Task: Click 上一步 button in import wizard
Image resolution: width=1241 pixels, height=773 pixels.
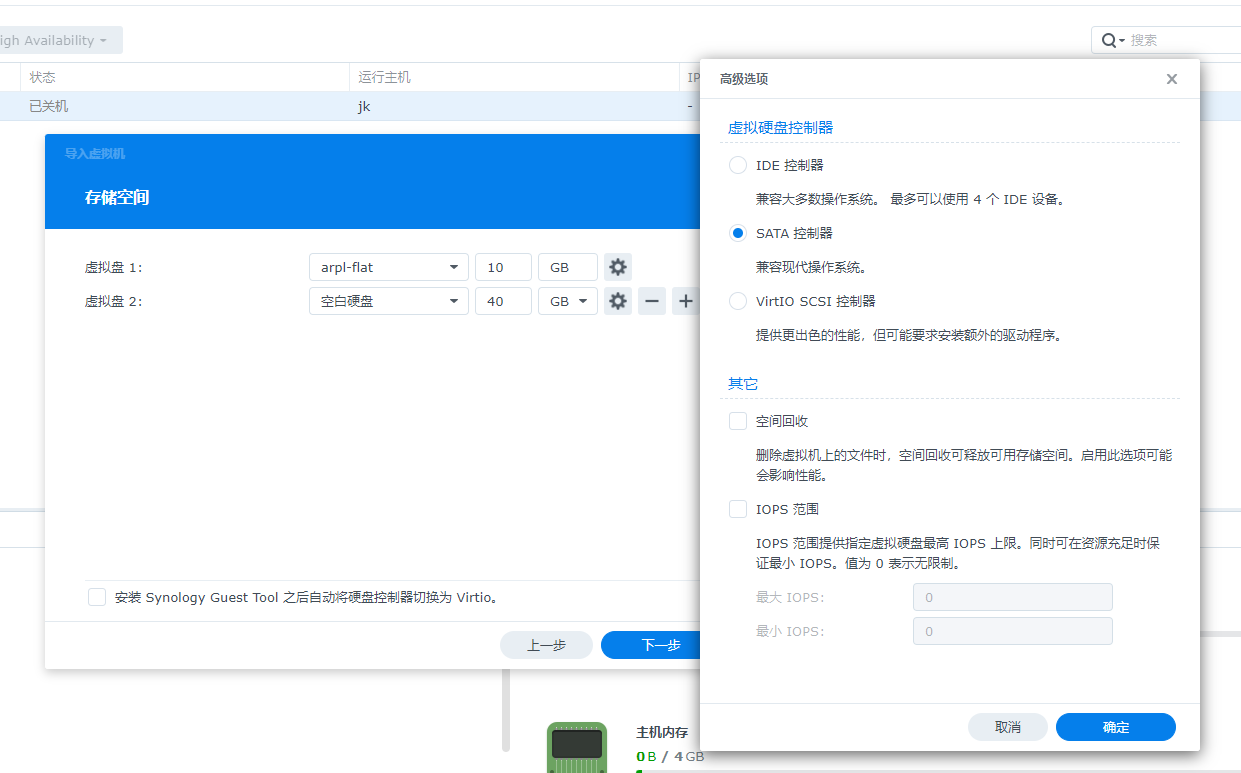Action: [546, 645]
